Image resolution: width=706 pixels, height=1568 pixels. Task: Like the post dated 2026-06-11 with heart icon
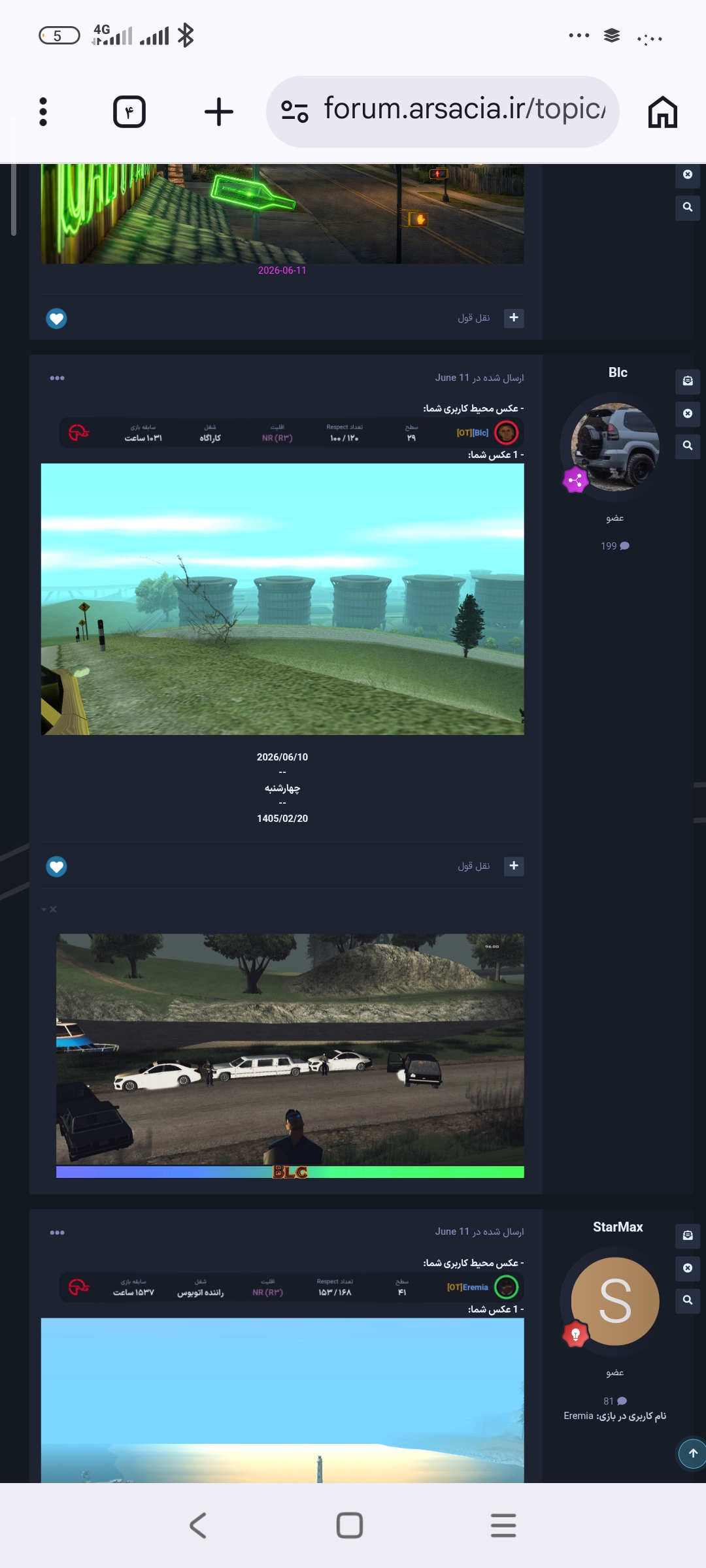click(56, 318)
